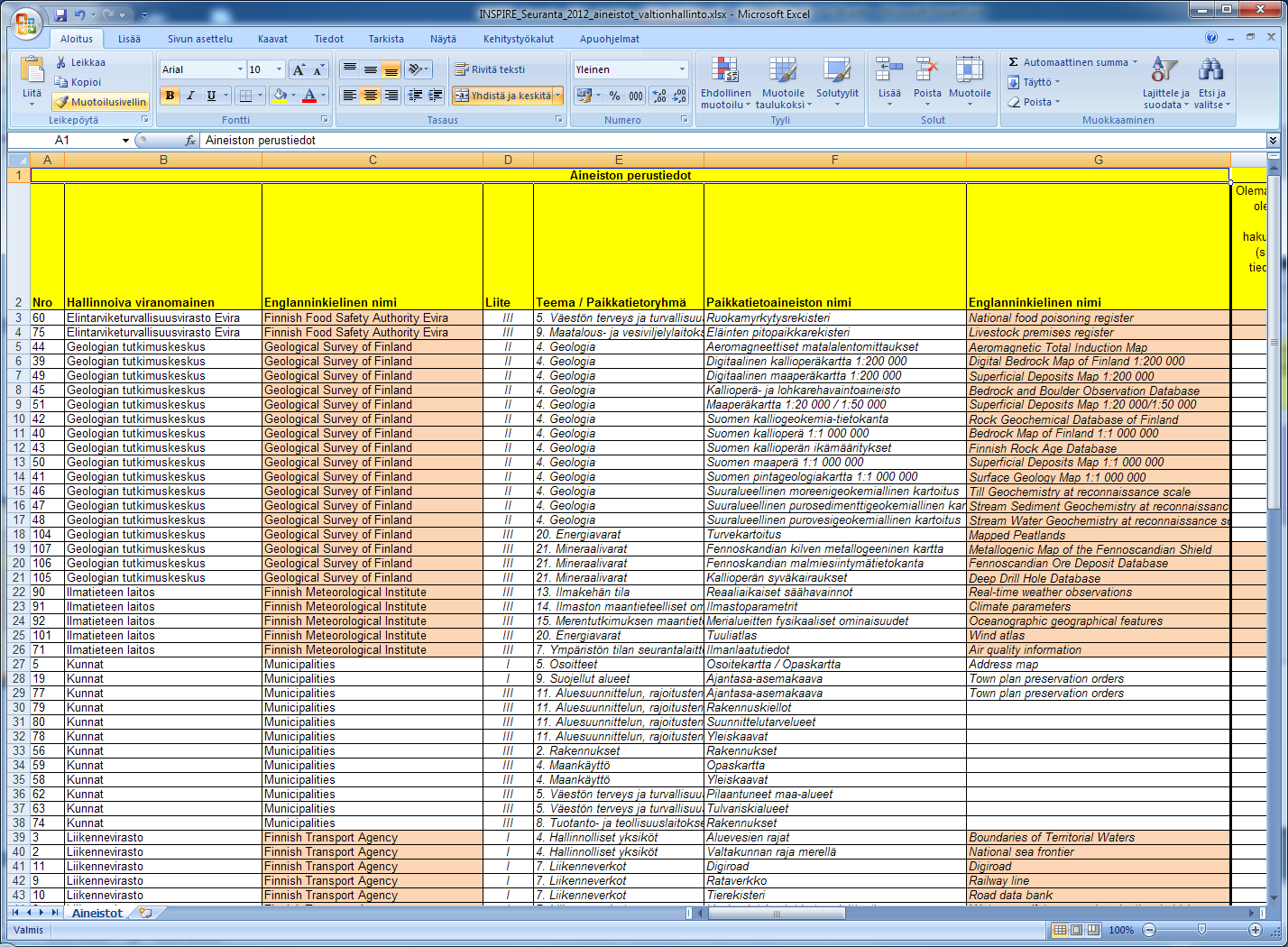
Task: Open the Kaavat tab
Action: click(272, 39)
